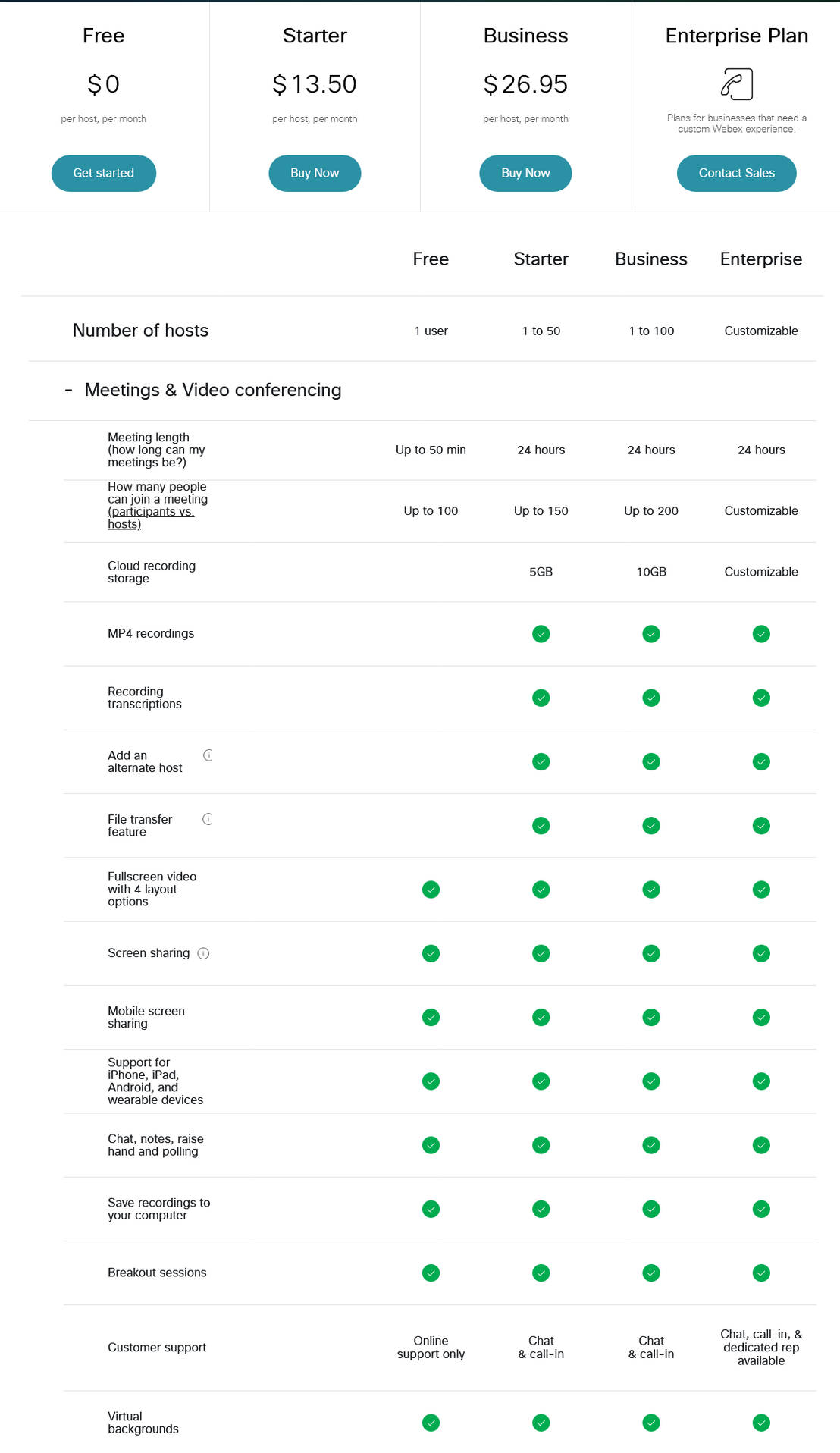Click info icon beside File transfer feature
Viewport: 840px width, 1453px height.
click(208, 819)
